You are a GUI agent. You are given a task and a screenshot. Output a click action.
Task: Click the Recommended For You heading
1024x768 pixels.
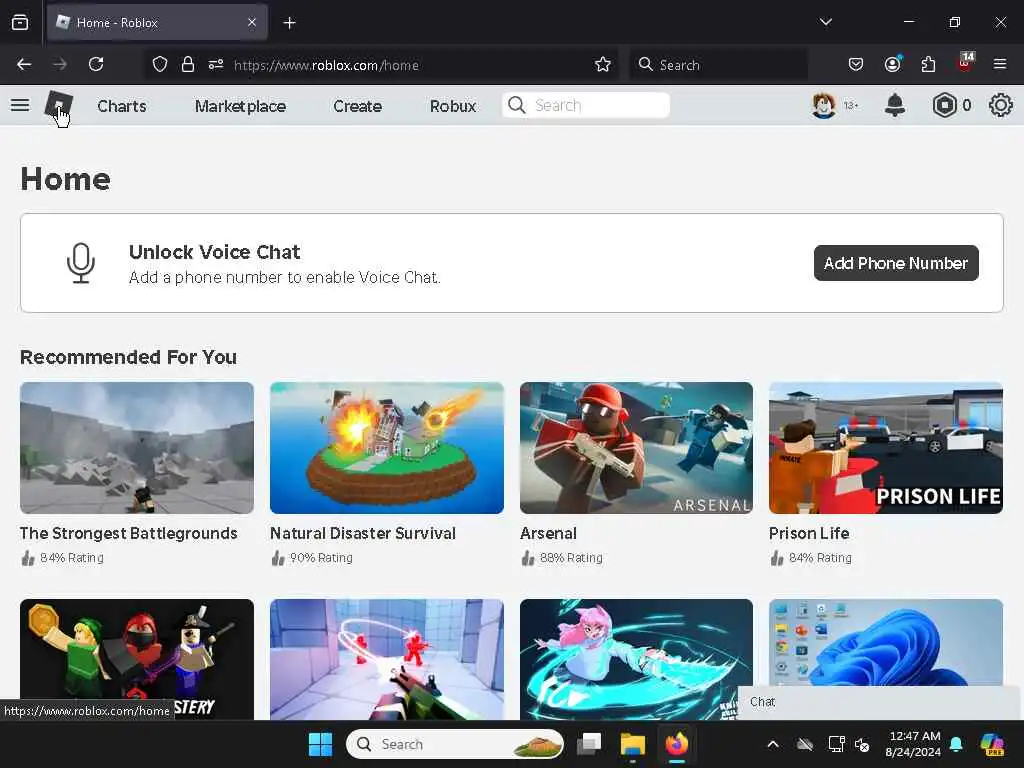coord(128,357)
